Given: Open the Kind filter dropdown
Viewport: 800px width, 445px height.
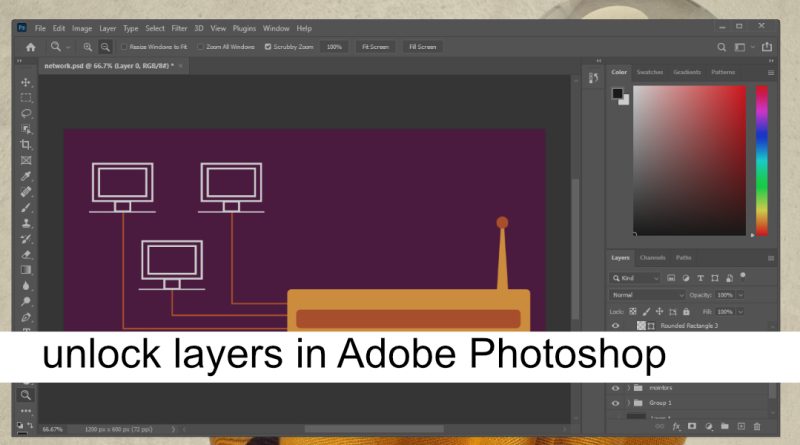Looking at the screenshot, I should coord(635,278).
